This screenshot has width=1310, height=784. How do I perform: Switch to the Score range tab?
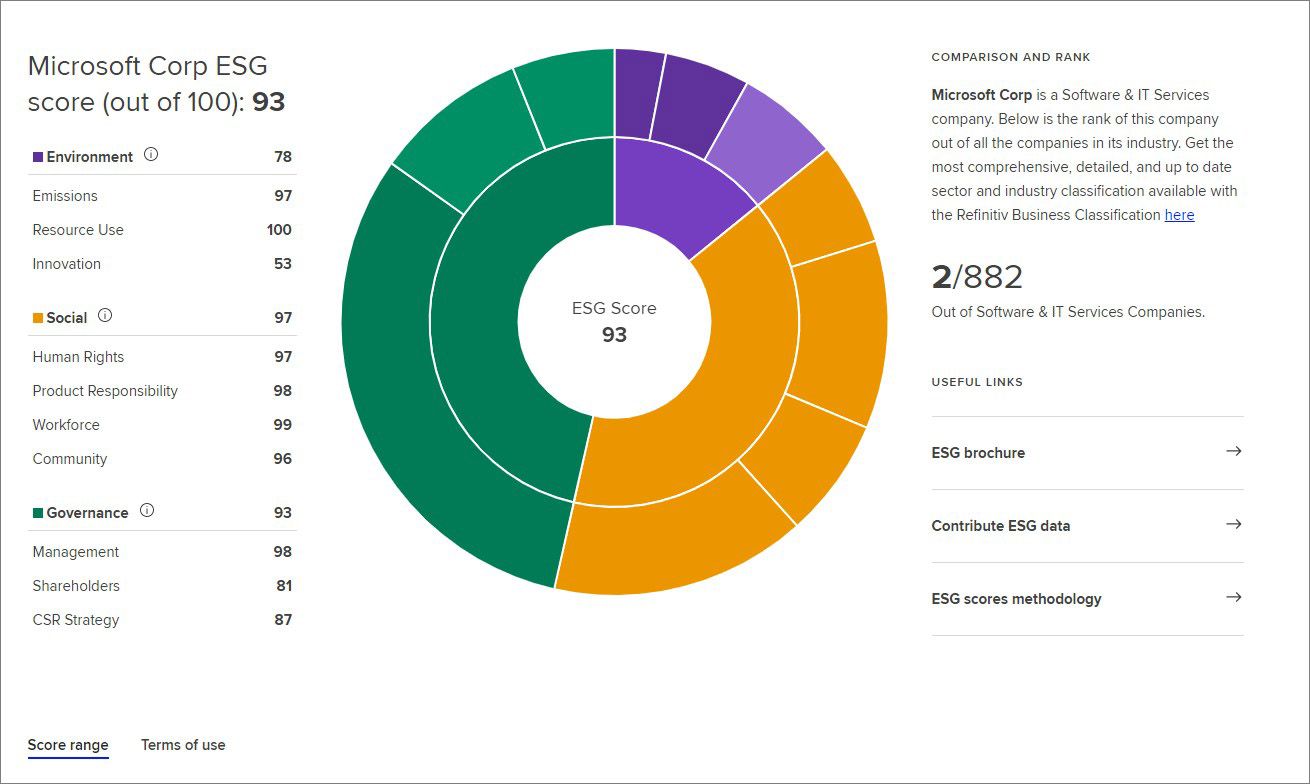68,745
